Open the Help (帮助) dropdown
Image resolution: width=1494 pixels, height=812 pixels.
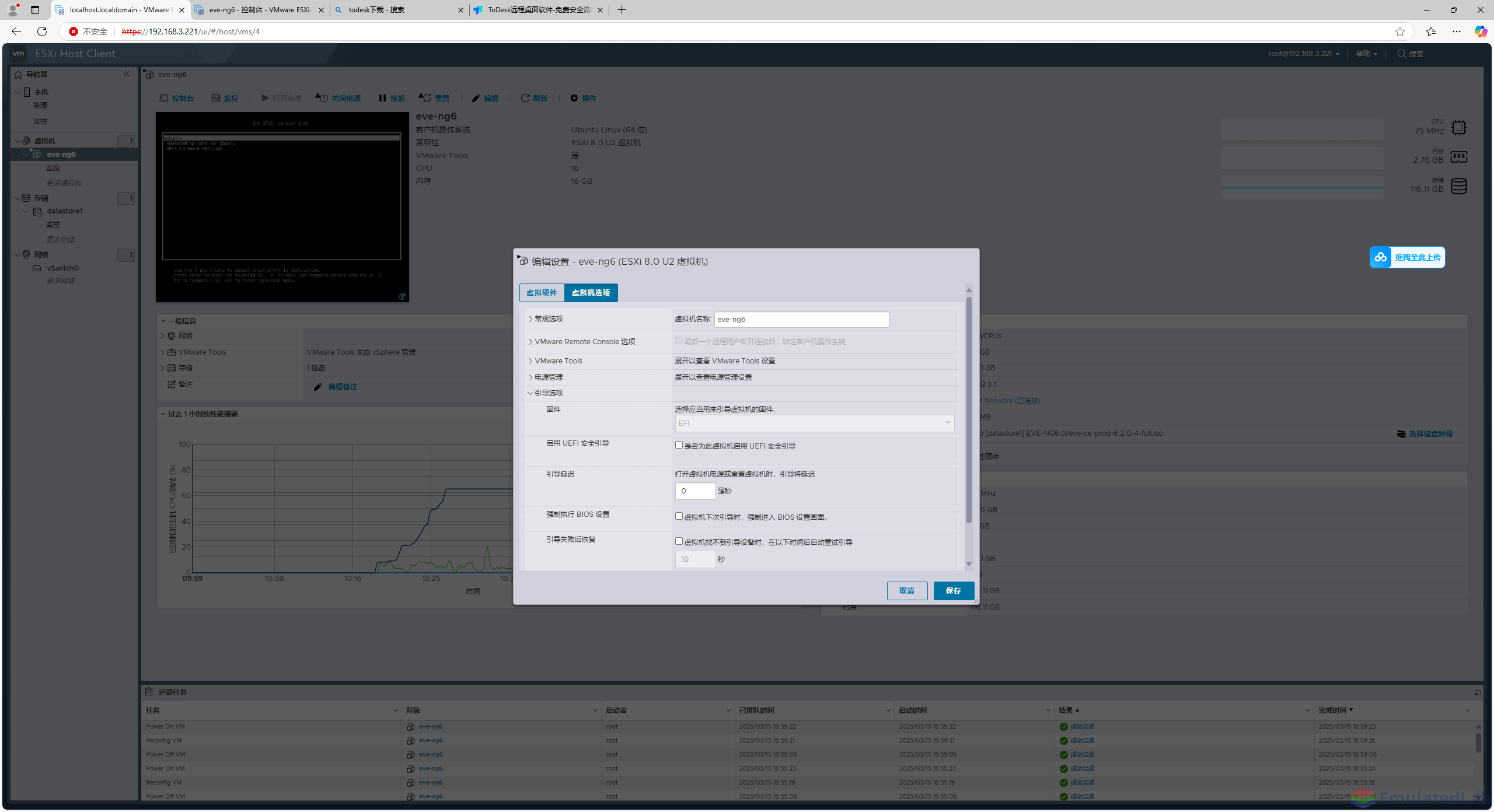(x=1366, y=54)
